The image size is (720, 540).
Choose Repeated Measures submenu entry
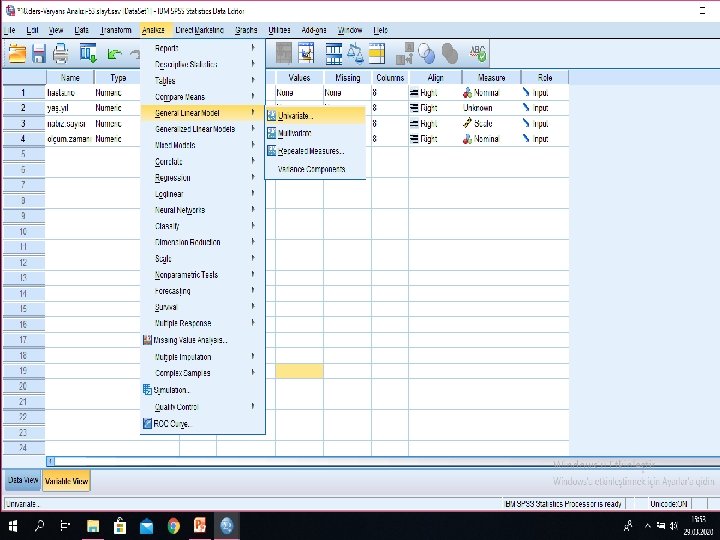315,151
